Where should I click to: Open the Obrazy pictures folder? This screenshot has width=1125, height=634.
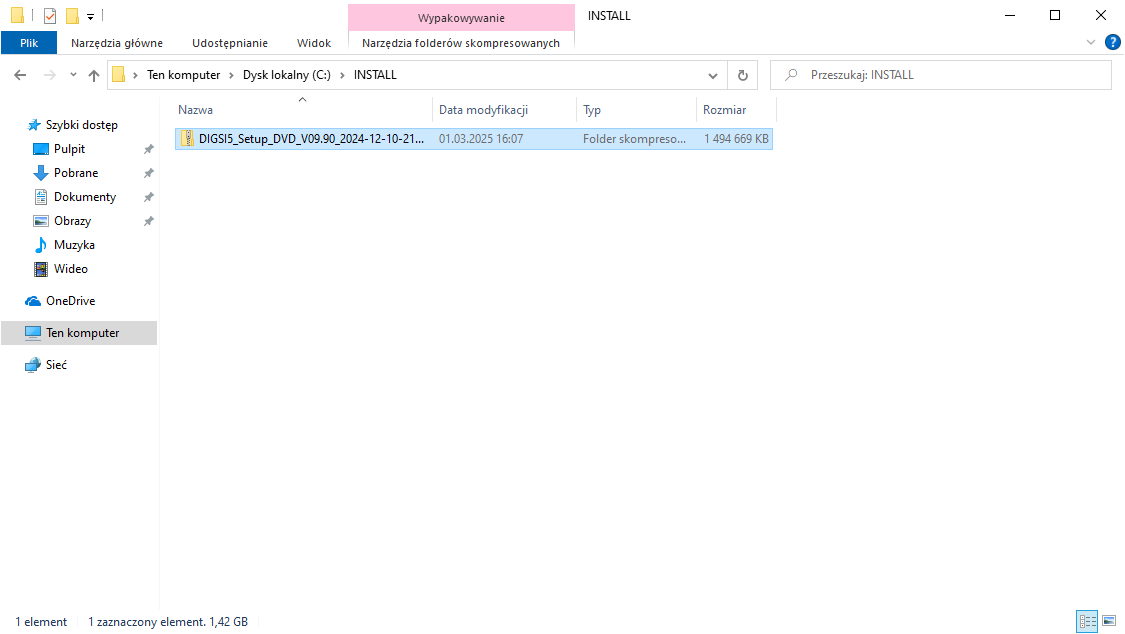(72, 221)
